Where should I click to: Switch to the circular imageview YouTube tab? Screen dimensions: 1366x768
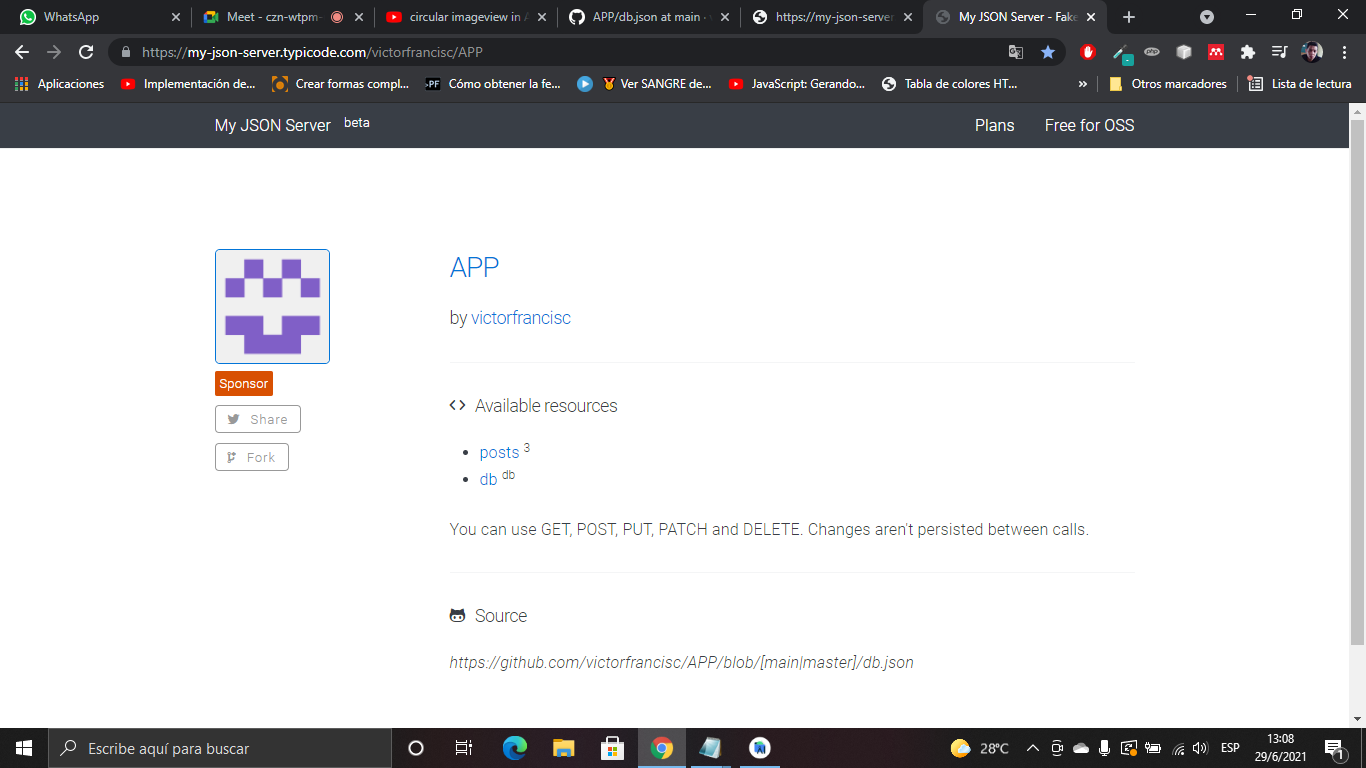pos(464,17)
